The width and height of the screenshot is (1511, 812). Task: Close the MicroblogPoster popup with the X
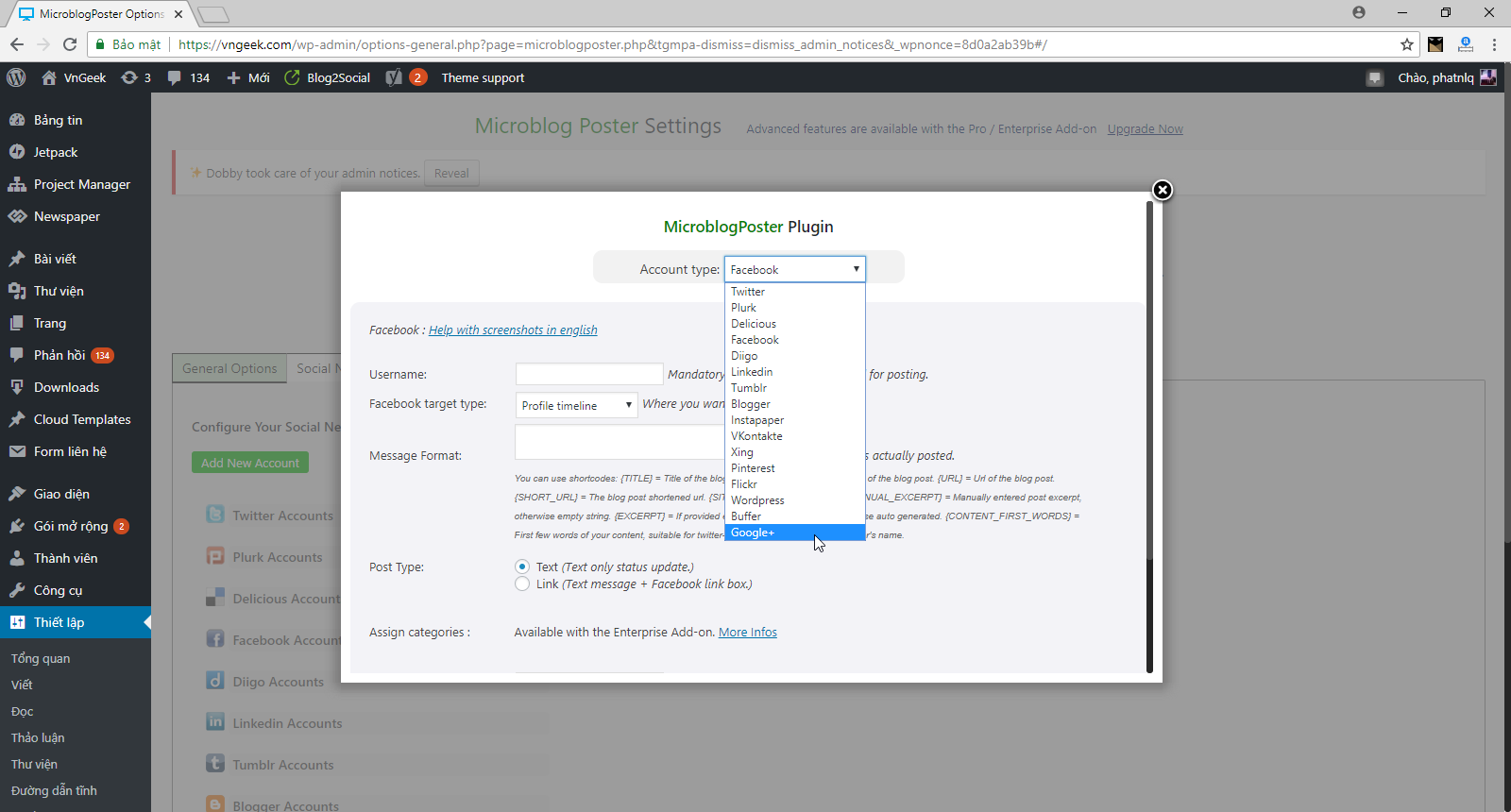1163,190
